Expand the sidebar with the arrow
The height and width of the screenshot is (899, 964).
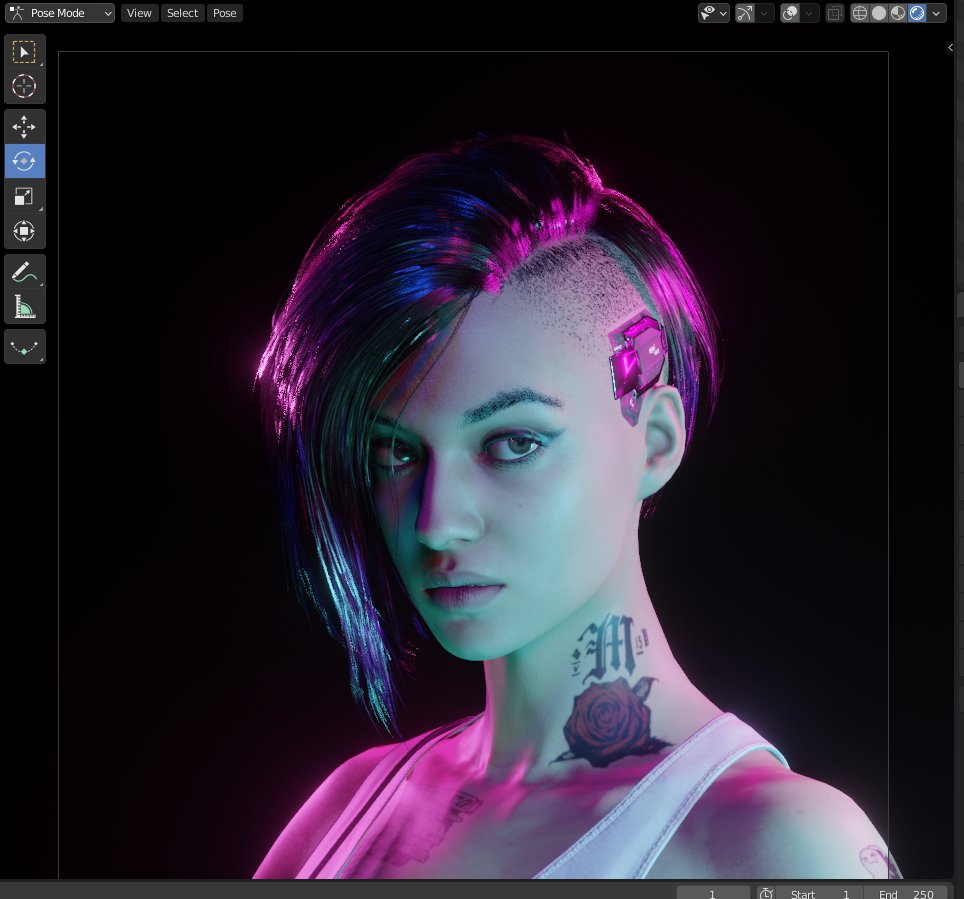[x=950, y=47]
